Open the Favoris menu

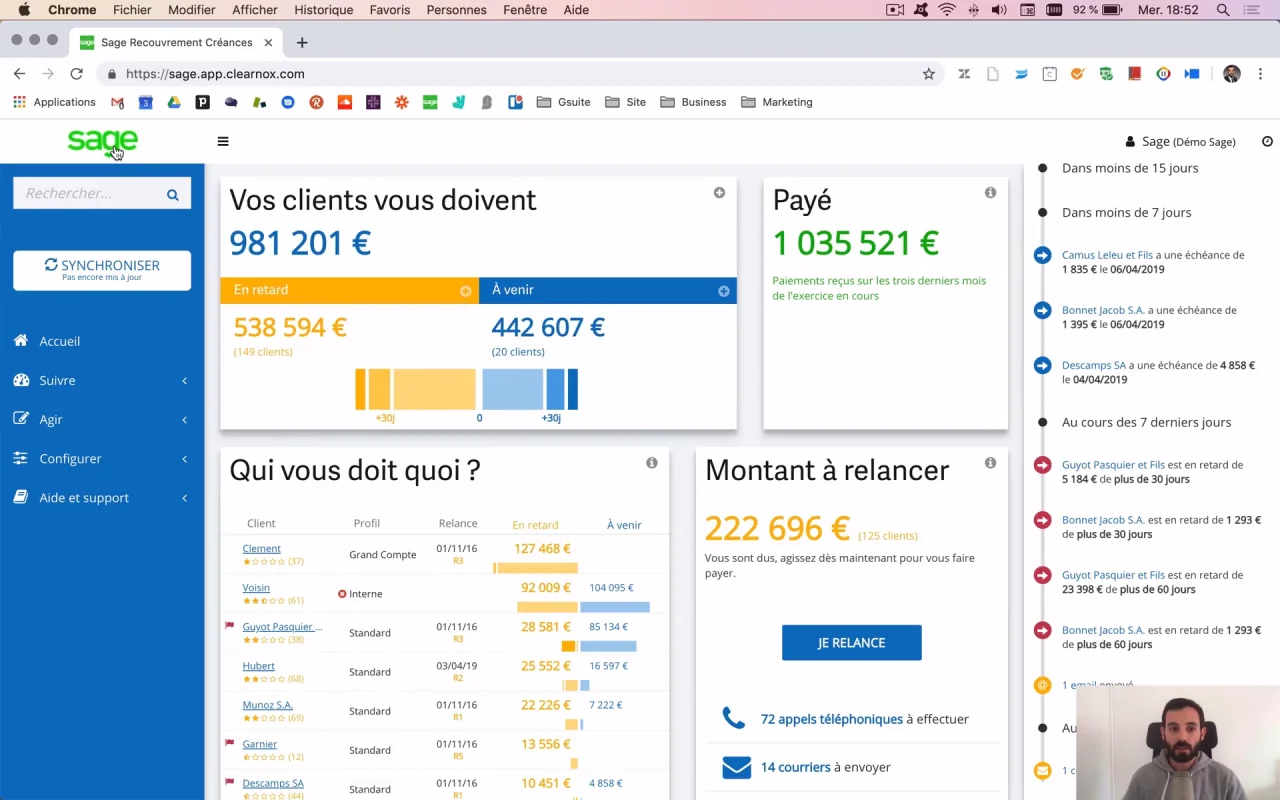(390, 10)
